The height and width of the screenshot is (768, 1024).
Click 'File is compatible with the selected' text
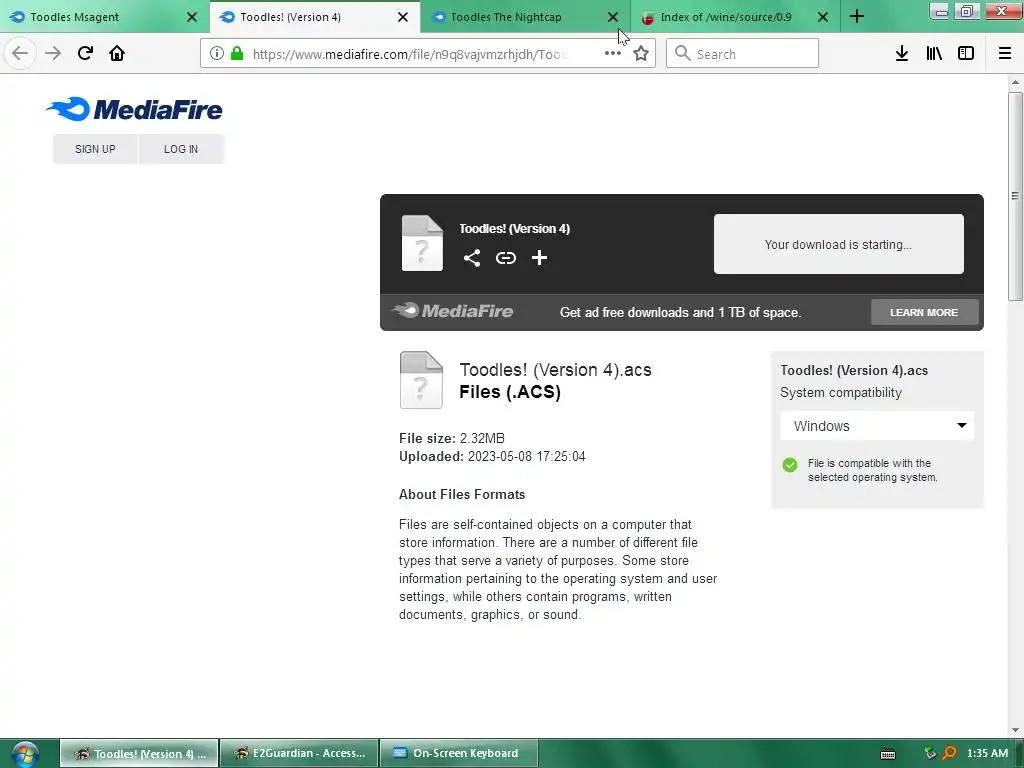tap(872, 470)
